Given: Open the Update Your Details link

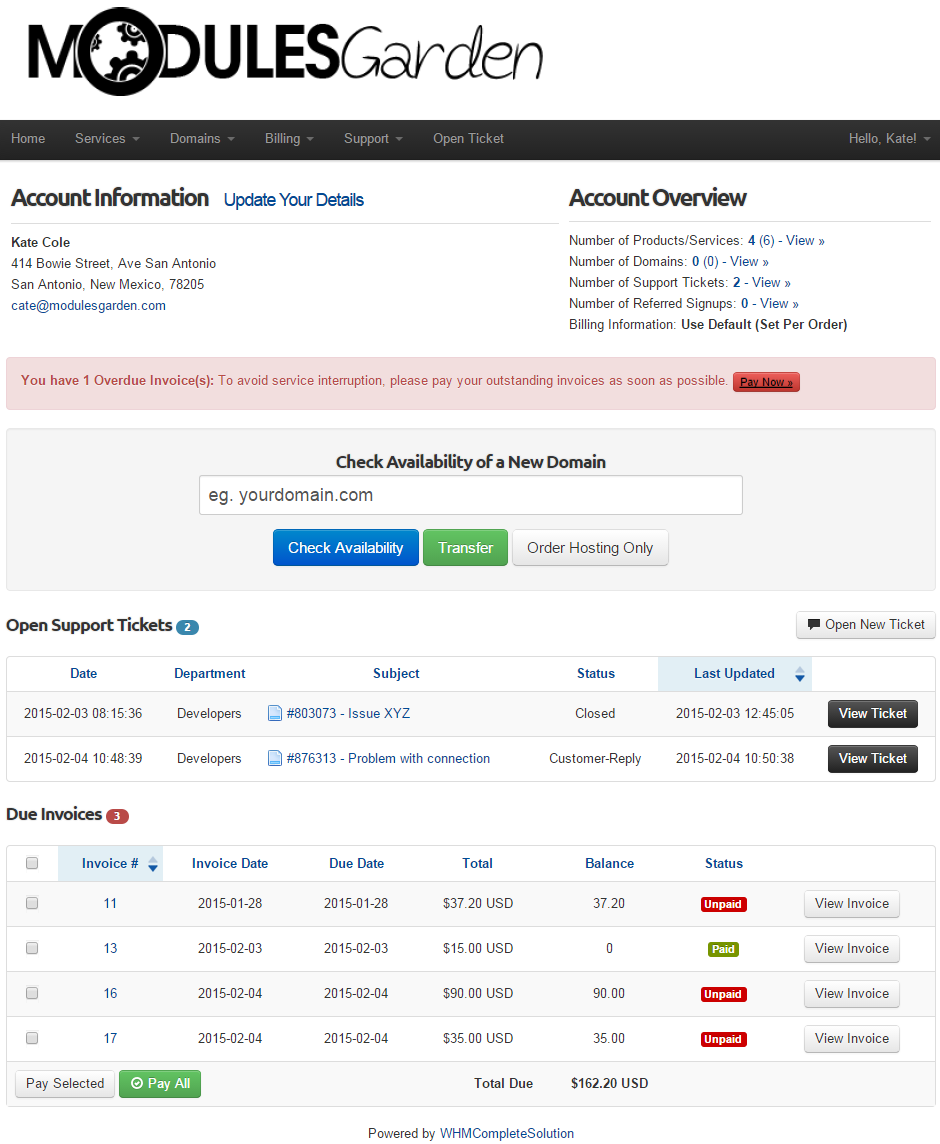Looking at the screenshot, I should pyautogui.click(x=293, y=200).
